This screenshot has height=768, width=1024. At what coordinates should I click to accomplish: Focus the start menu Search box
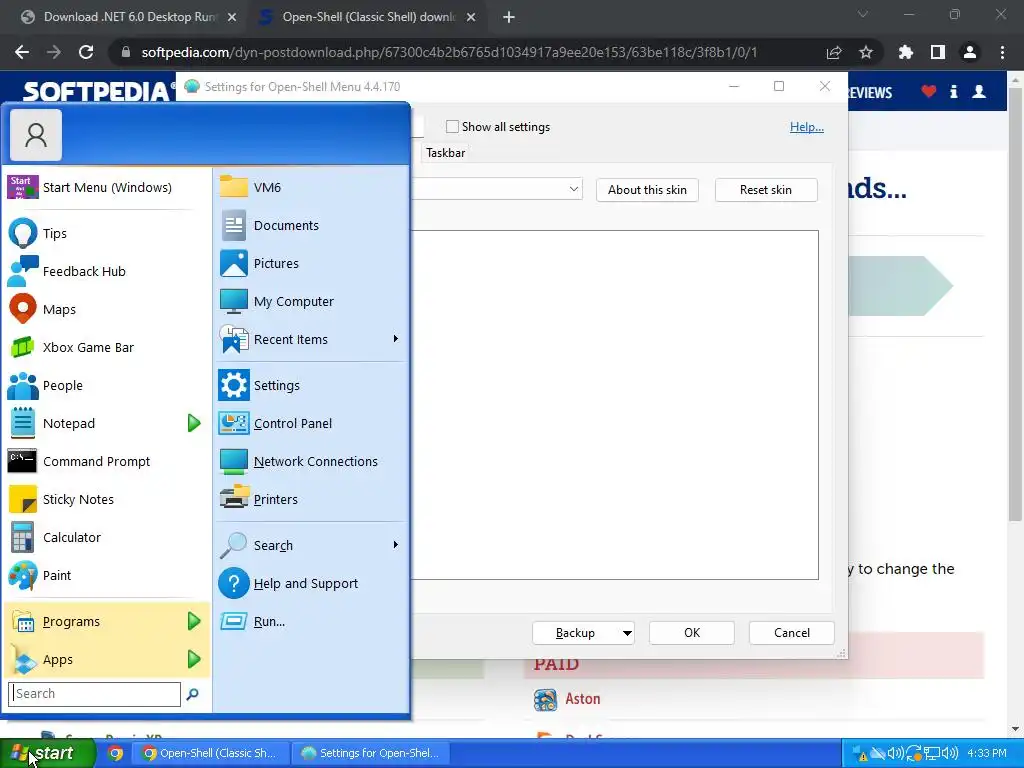click(x=95, y=694)
